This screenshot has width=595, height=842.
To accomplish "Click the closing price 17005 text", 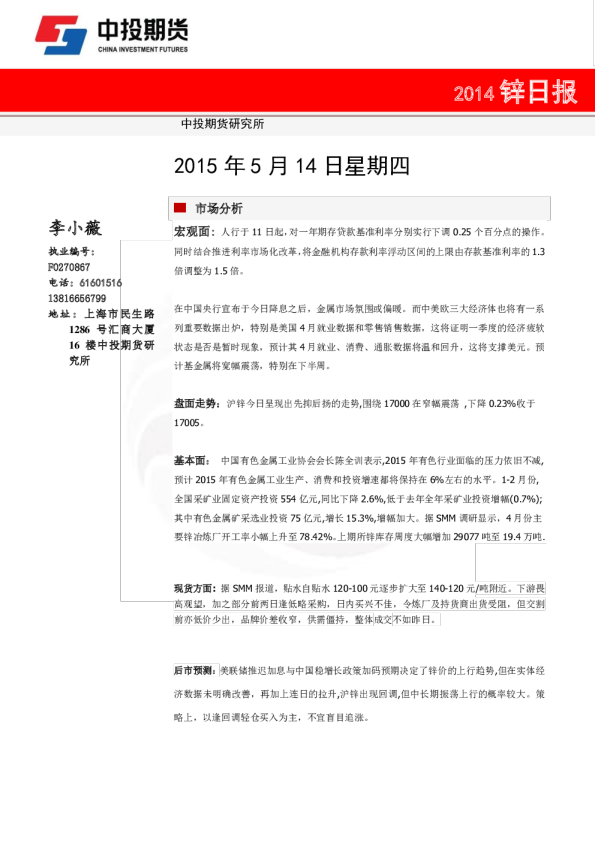I will tap(188, 423).
